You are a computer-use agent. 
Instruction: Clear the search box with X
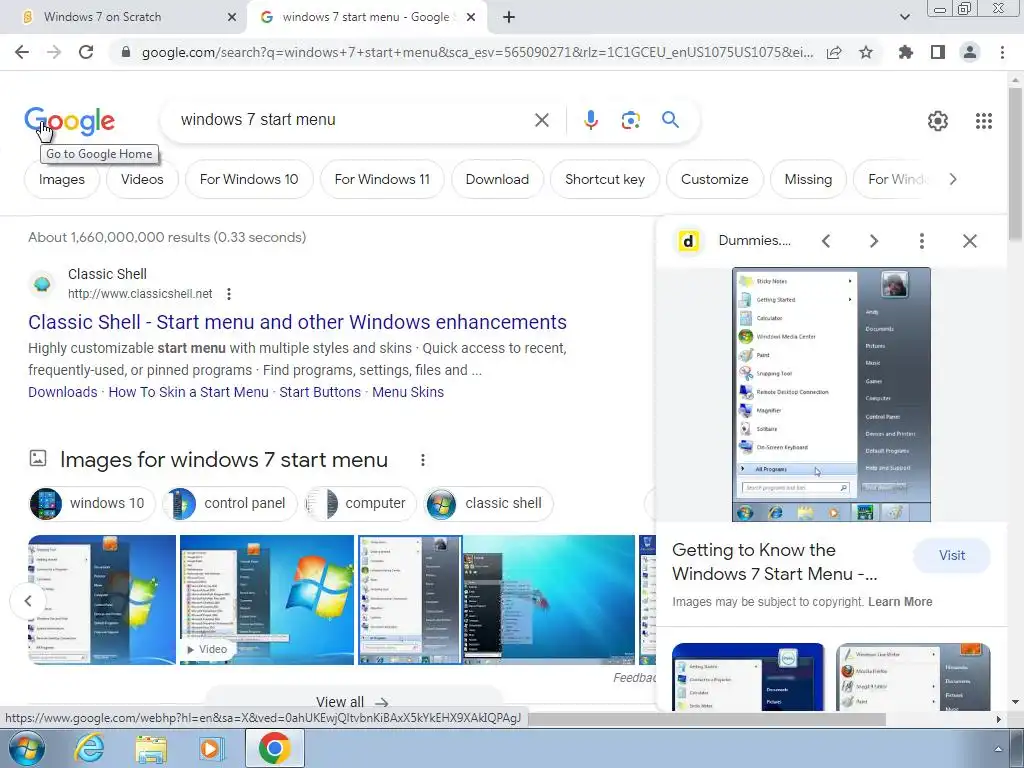point(542,120)
